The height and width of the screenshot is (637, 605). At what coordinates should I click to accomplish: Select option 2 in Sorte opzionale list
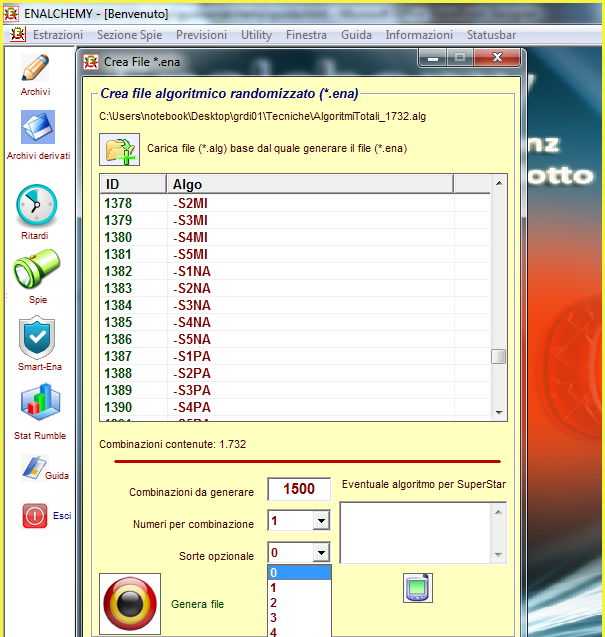299,602
